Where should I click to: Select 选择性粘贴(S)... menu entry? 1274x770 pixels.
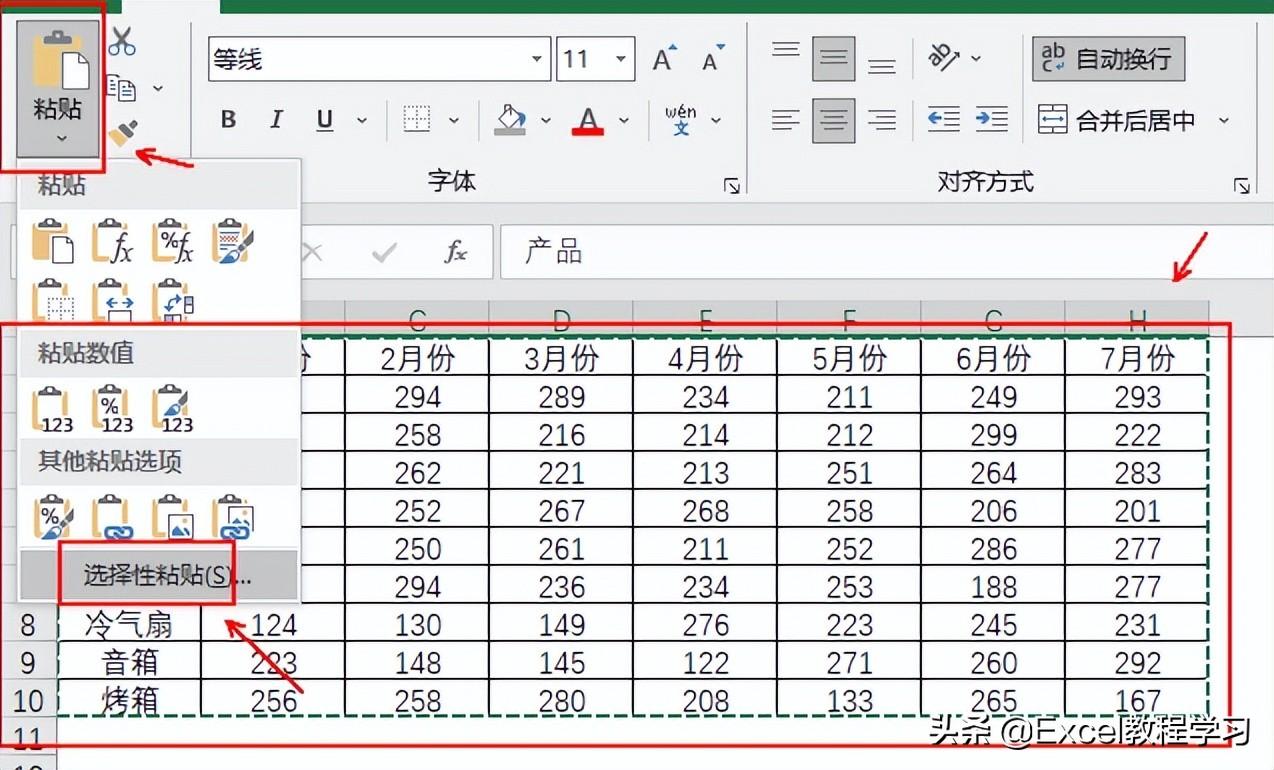pos(158,575)
